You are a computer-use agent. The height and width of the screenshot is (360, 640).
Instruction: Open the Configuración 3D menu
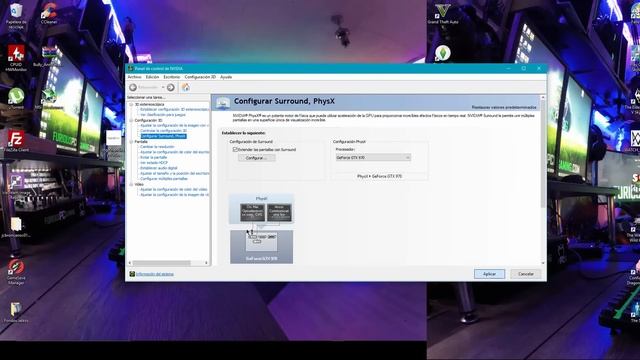click(x=200, y=77)
